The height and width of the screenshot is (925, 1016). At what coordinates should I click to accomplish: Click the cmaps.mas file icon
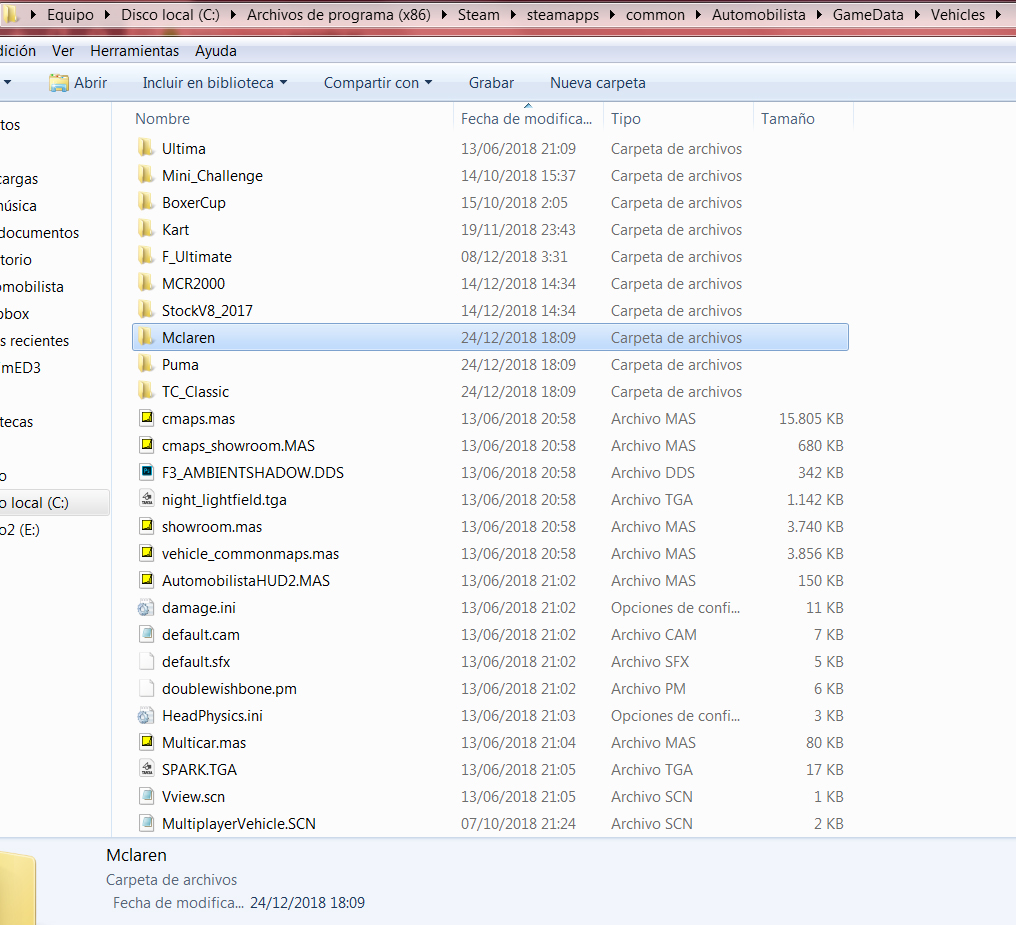145,419
